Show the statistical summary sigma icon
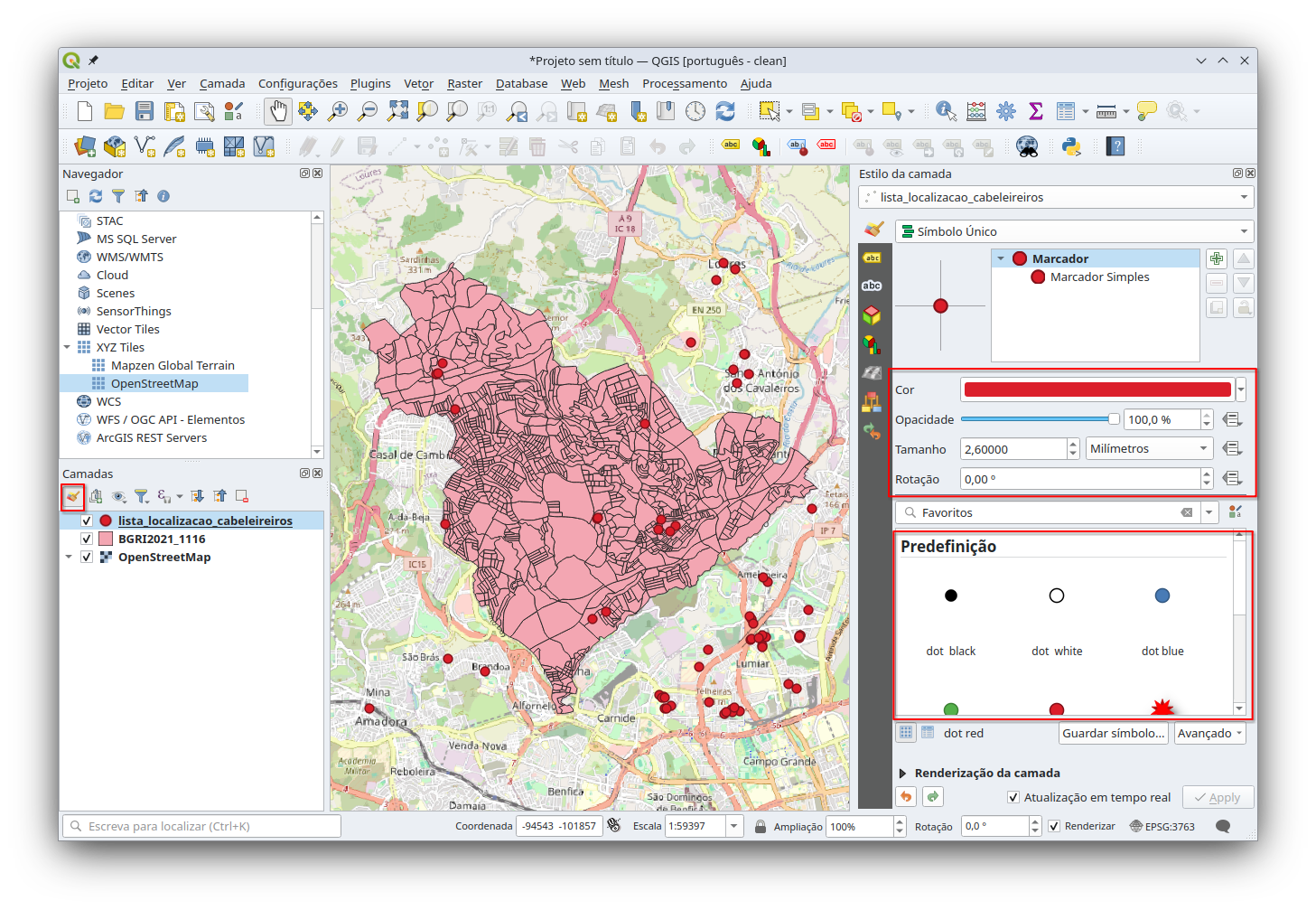 [1036, 111]
